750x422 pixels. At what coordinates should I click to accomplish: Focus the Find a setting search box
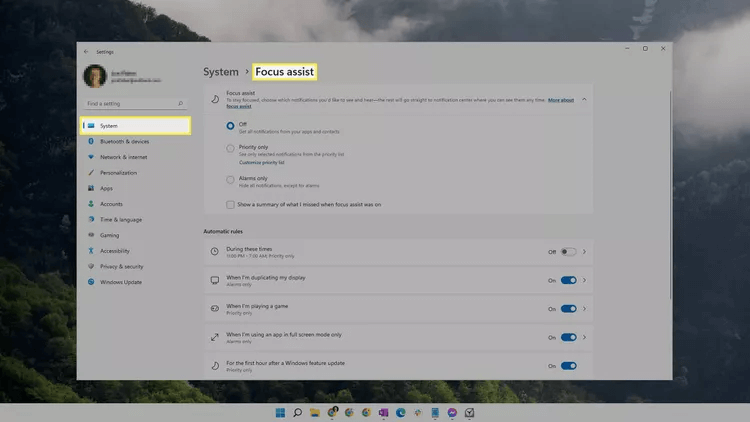[135, 103]
